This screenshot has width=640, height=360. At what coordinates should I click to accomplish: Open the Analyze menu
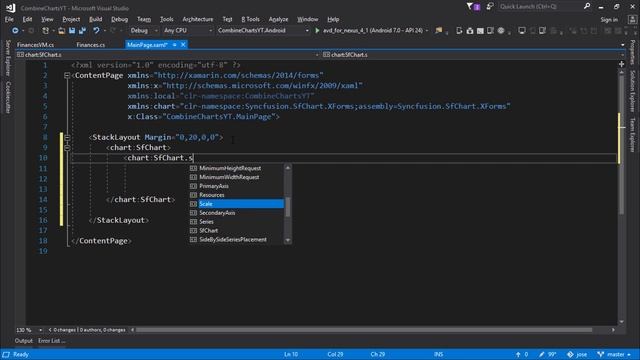coord(278,19)
